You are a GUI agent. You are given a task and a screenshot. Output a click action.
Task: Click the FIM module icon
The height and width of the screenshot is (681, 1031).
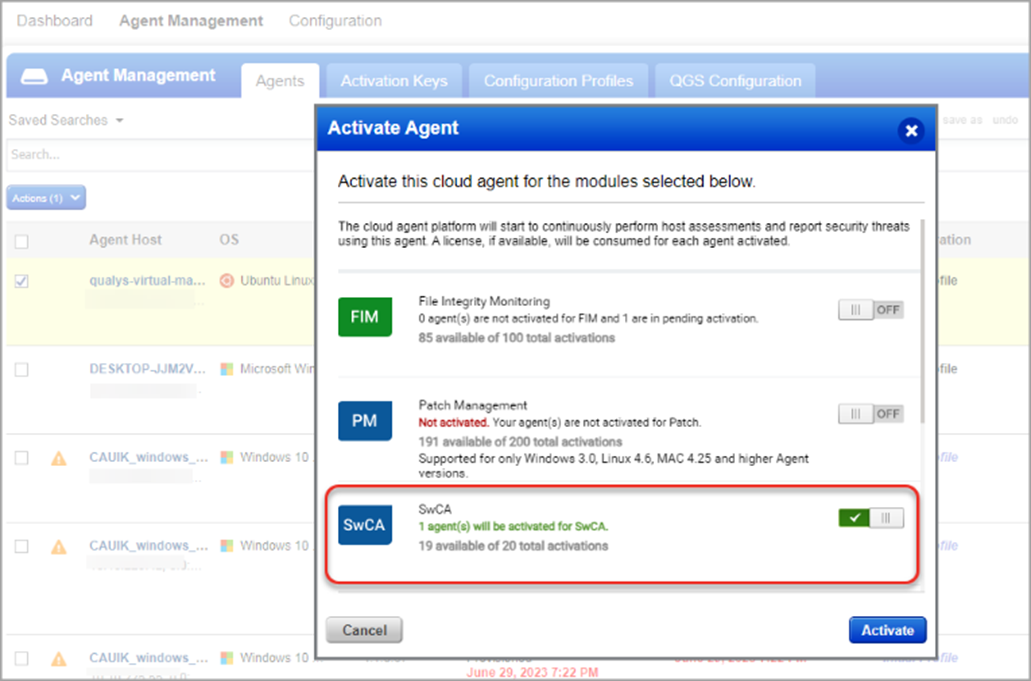pyautogui.click(x=365, y=317)
